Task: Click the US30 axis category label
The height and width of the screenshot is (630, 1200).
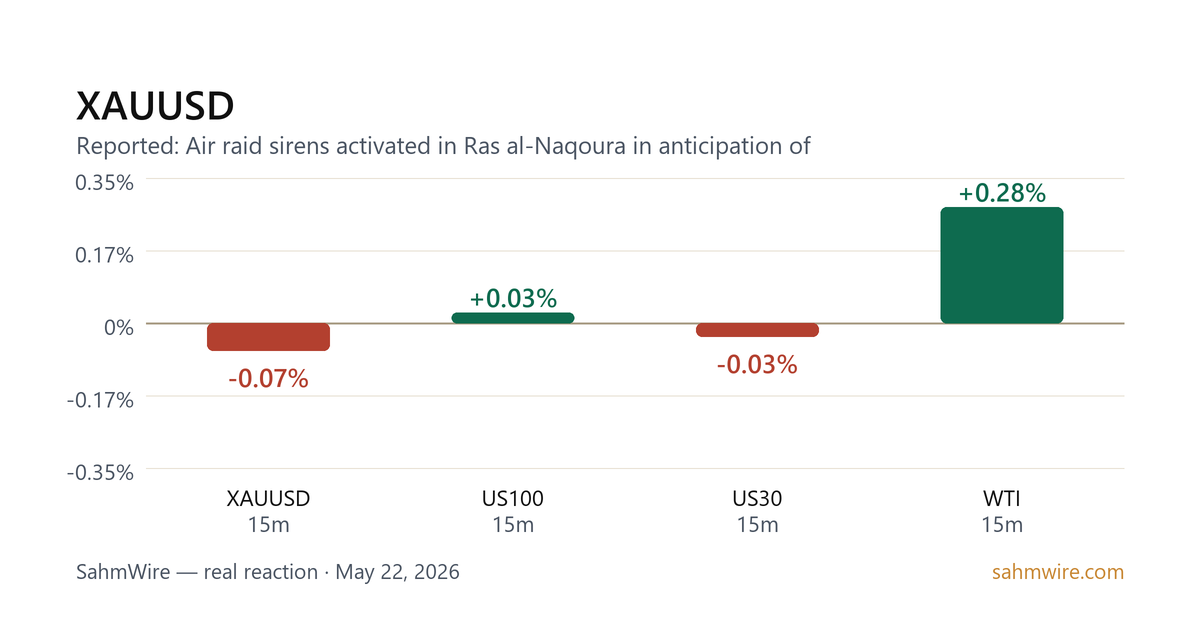Action: tap(757, 499)
